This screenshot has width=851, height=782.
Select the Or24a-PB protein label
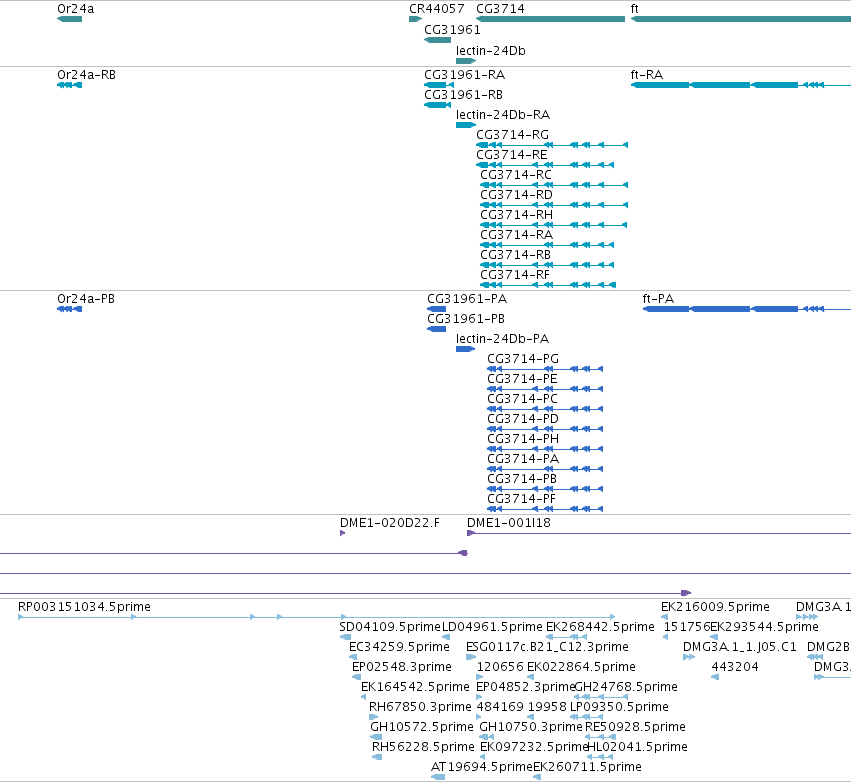86,299
